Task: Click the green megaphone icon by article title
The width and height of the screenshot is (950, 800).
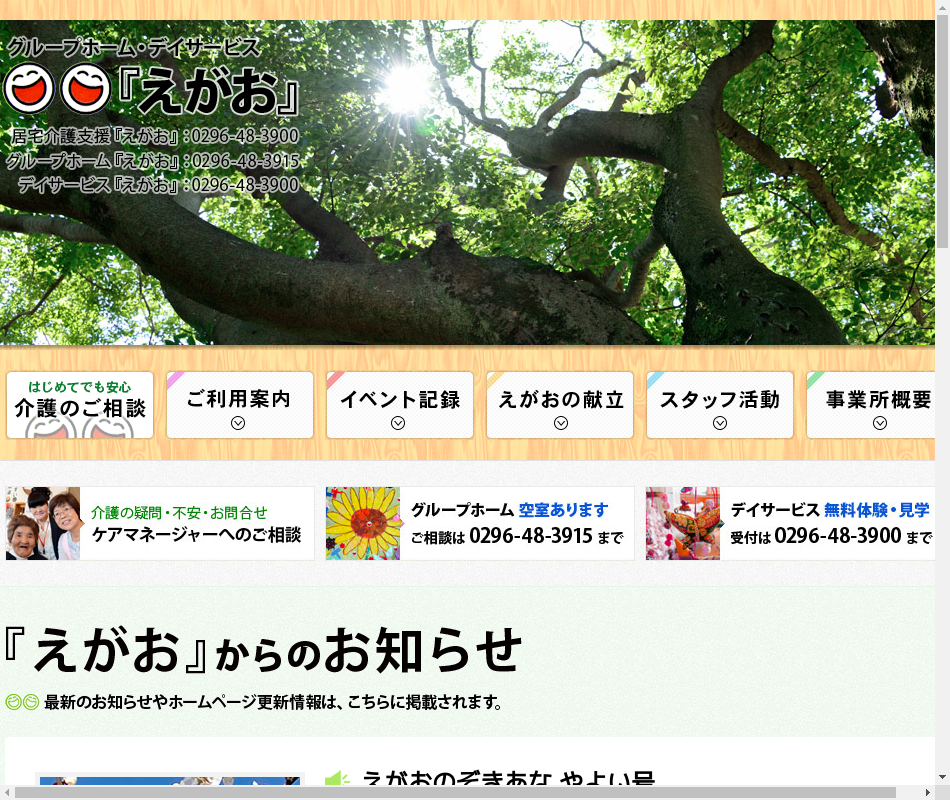Action: (x=338, y=780)
